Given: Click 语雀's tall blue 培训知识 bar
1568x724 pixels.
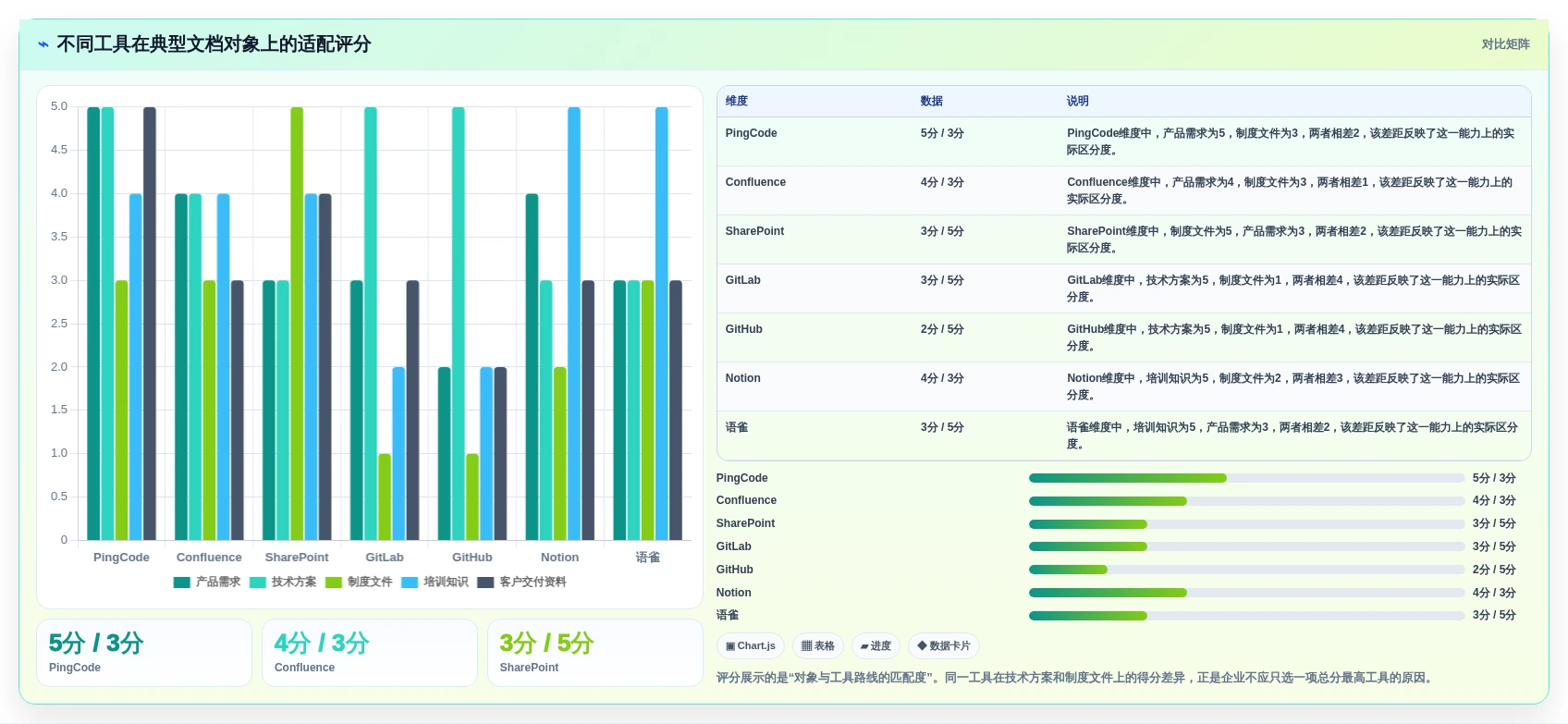Looking at the screenshot, I should pyautogui.click(x=662, y=324).
